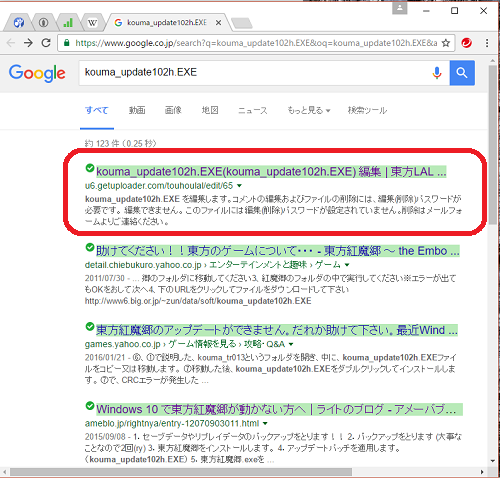Select the 地図 search tab

tap(210, 110)
